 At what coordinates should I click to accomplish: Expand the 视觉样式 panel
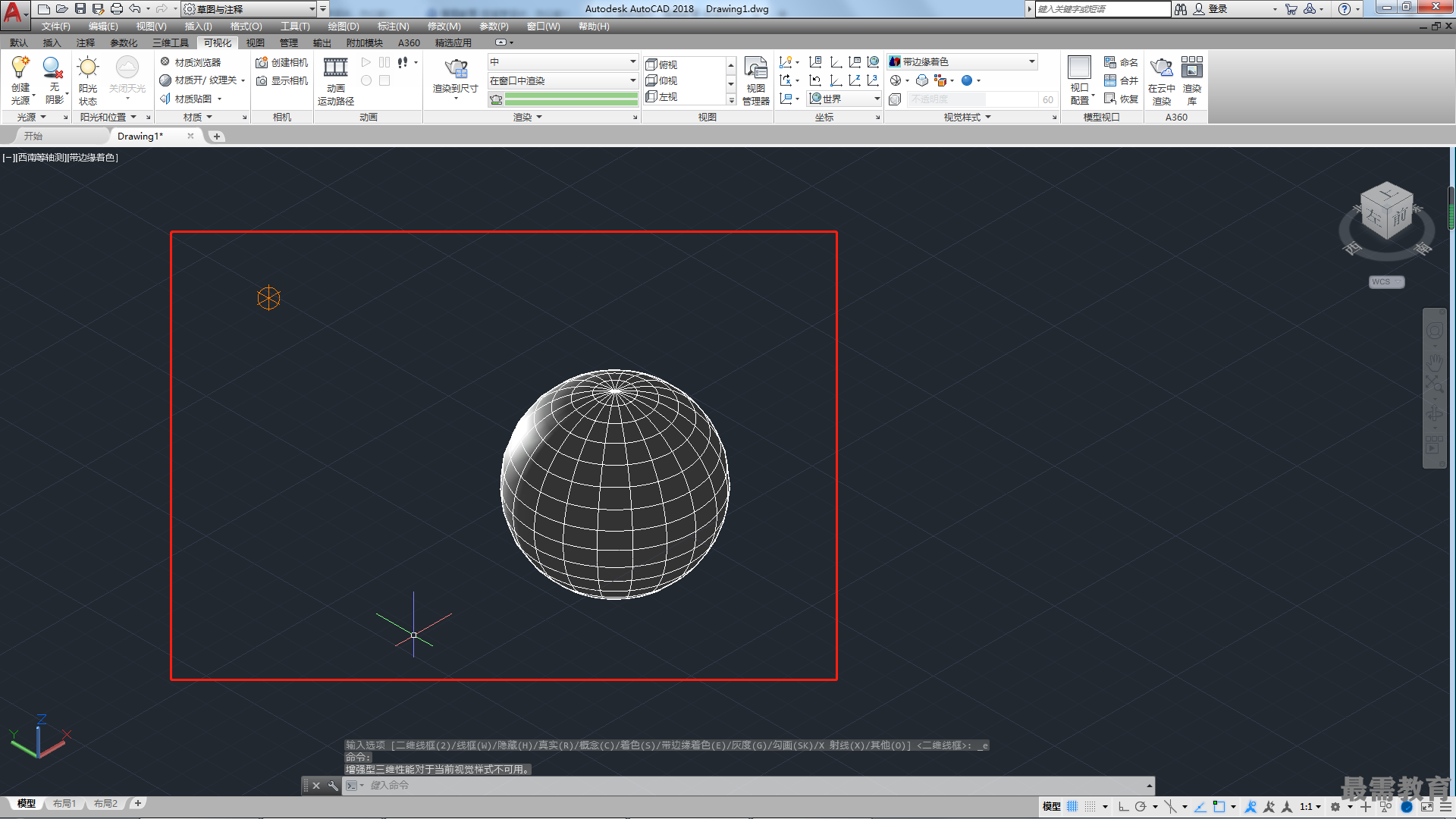[968, 117]
